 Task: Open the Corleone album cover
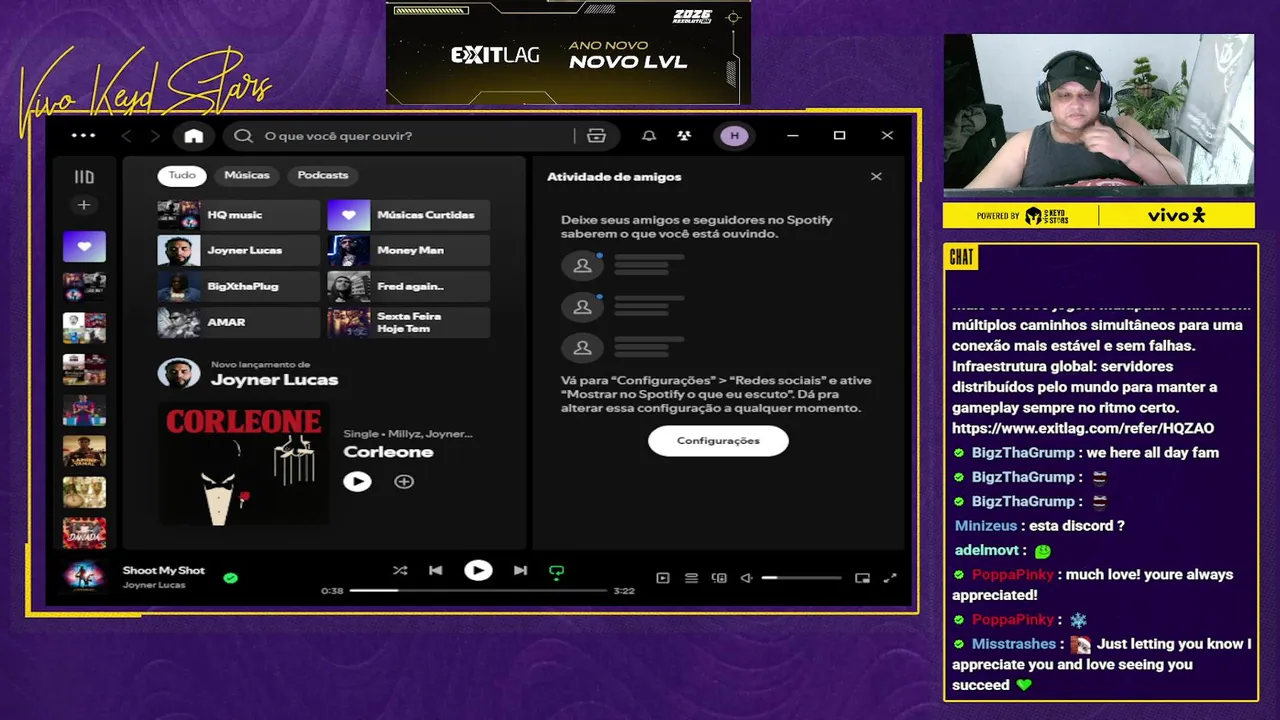point(243,464)
